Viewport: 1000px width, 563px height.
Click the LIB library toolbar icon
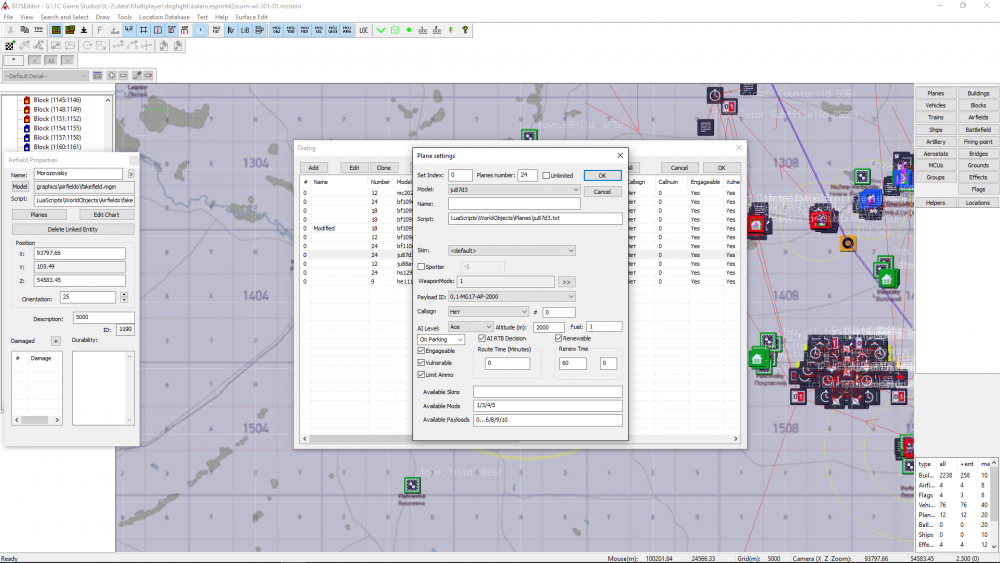coord(245,30)
